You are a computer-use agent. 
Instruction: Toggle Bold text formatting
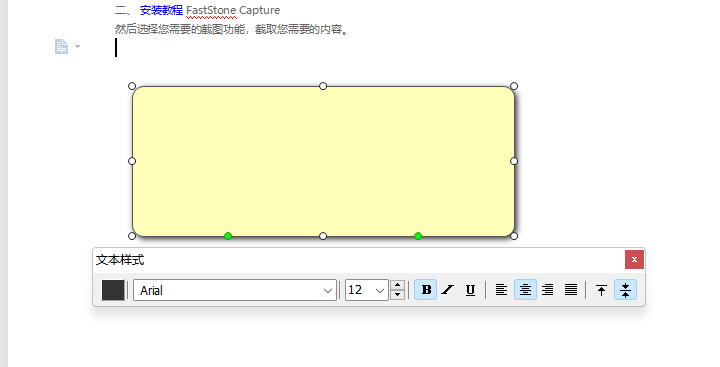pos(426,290)
